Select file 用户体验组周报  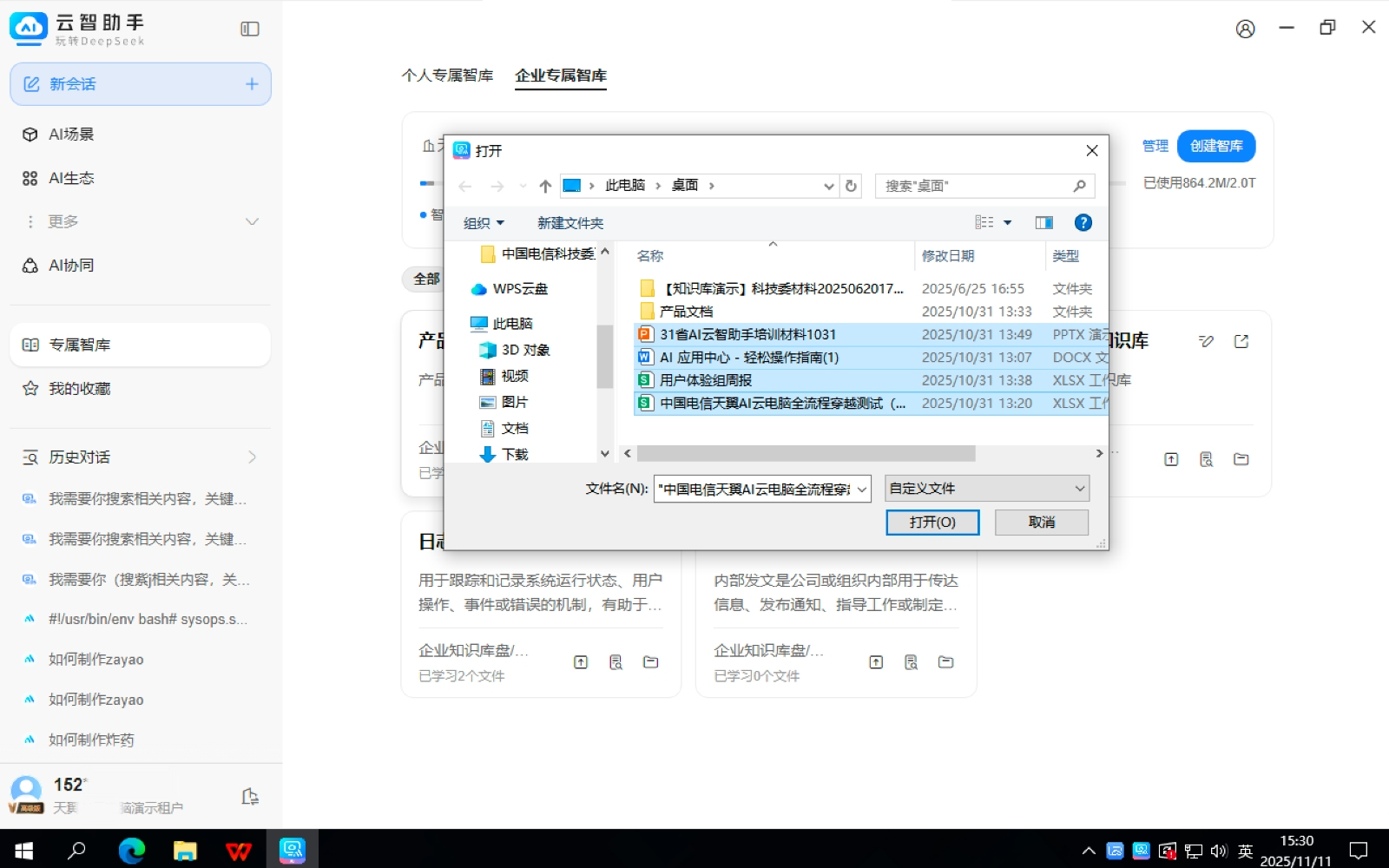click(x=872, y=380)
